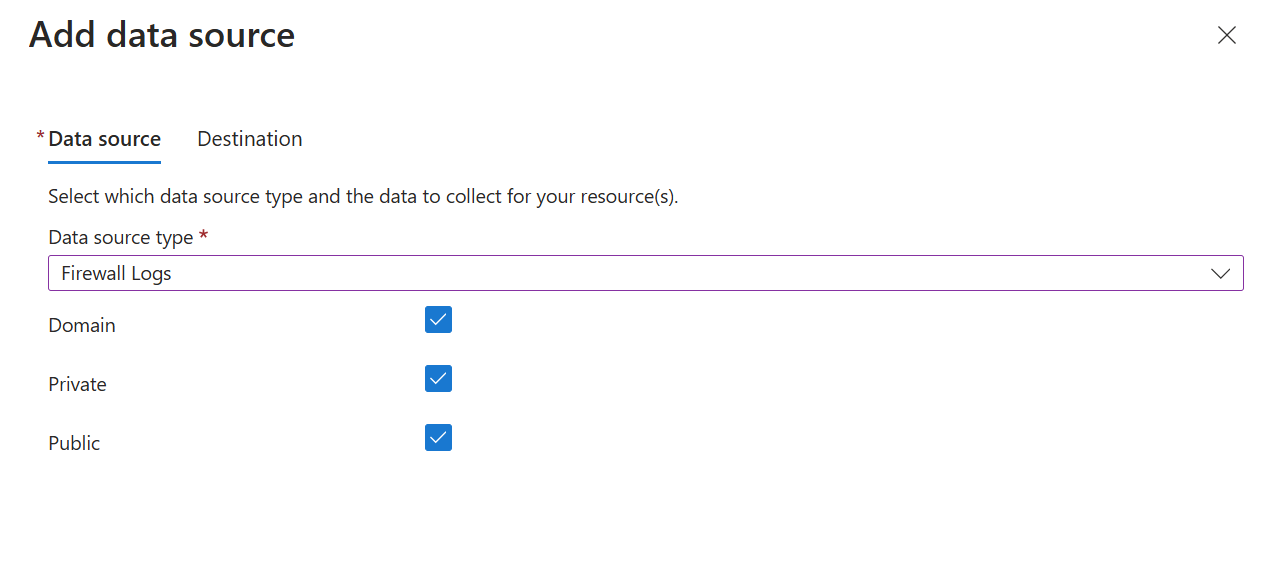The image size is (1279, 575).
Task: Expand the Firewall Logs combo box
Action: click(x=646, y=273)
